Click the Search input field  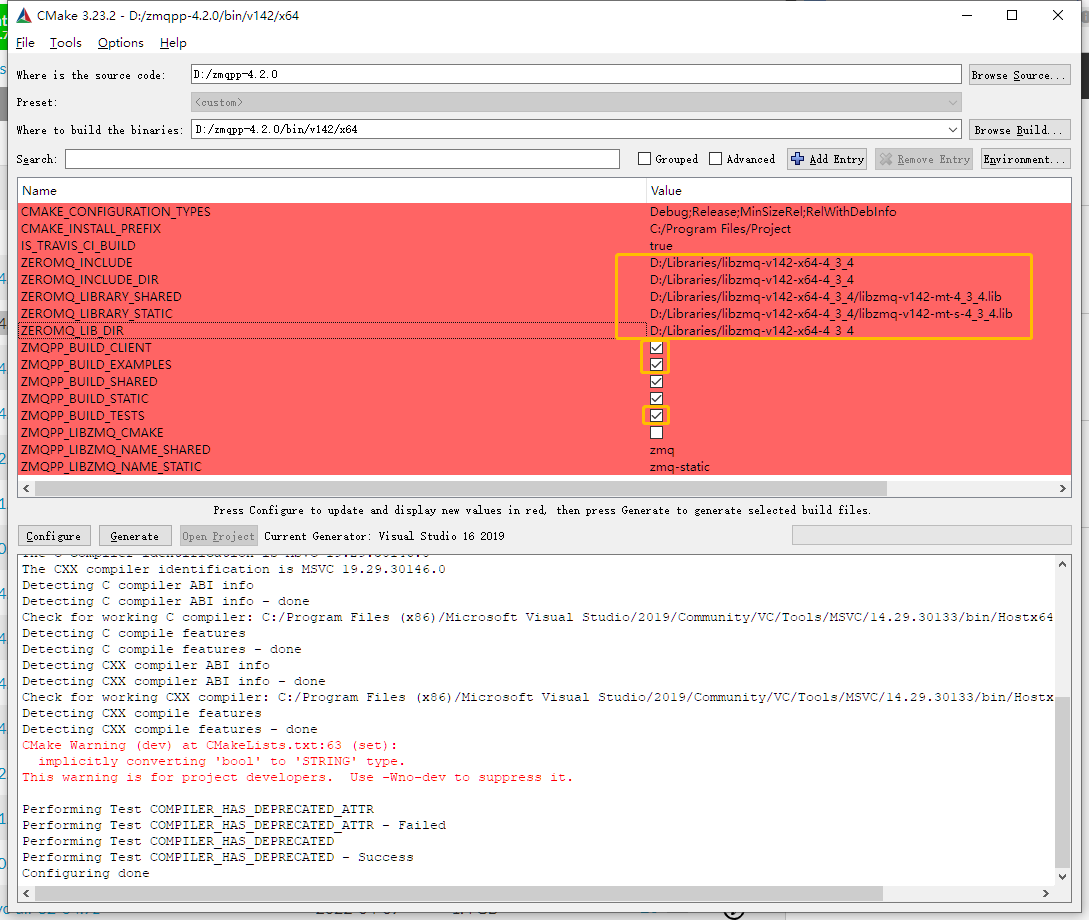[x=342, y=159]
